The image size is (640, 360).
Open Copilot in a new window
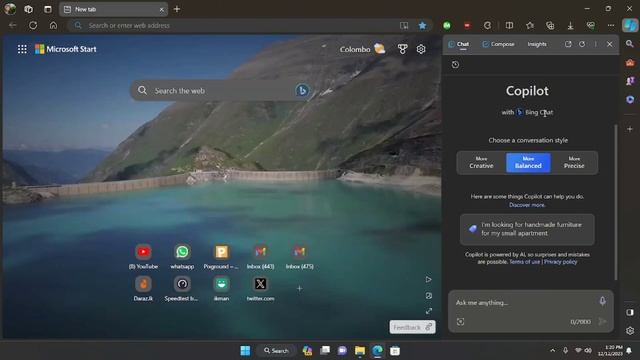point(568,44)
